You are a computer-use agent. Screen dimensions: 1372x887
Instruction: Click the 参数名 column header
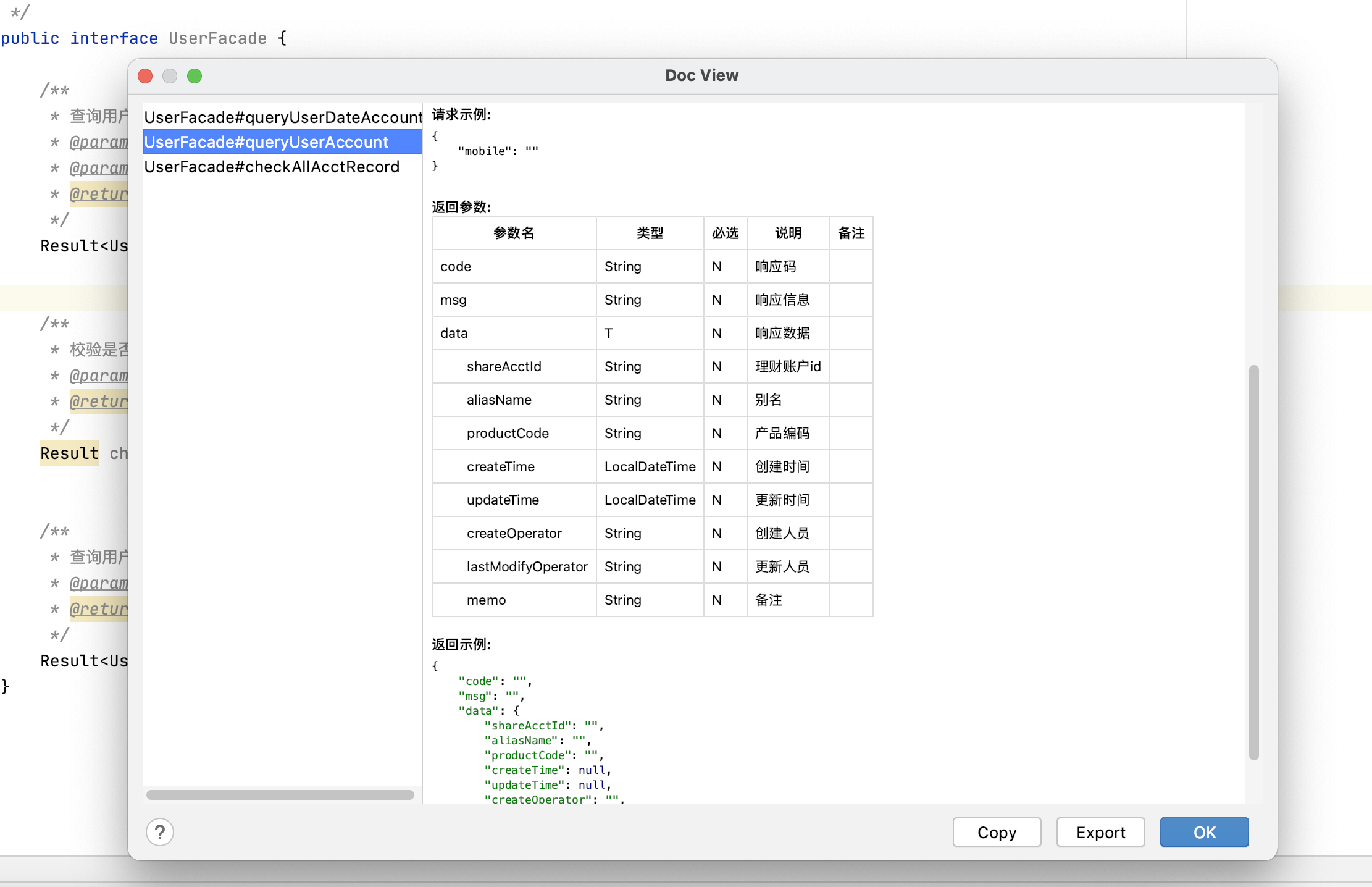(514, 233)
